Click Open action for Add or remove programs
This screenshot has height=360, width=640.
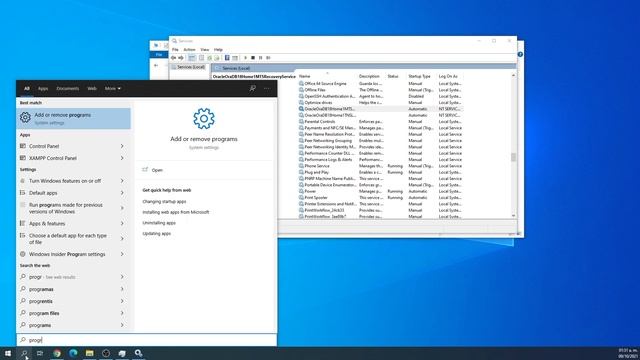click(157, 170)
